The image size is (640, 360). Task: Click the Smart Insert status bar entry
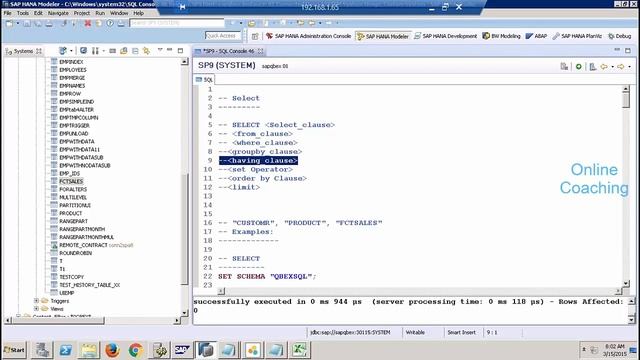(x=461, y=333)
